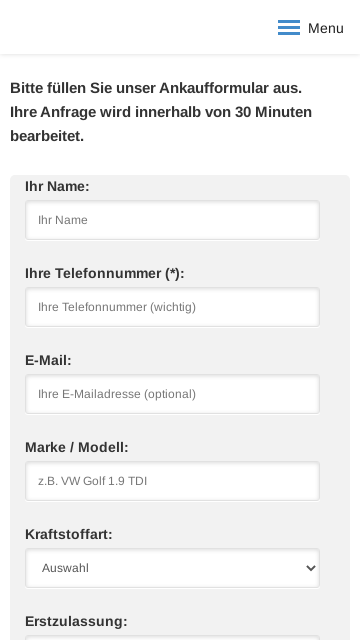Open the blue hamburger menu icon
The height and width of the screenshot is (640, 360).
(289, 28)
